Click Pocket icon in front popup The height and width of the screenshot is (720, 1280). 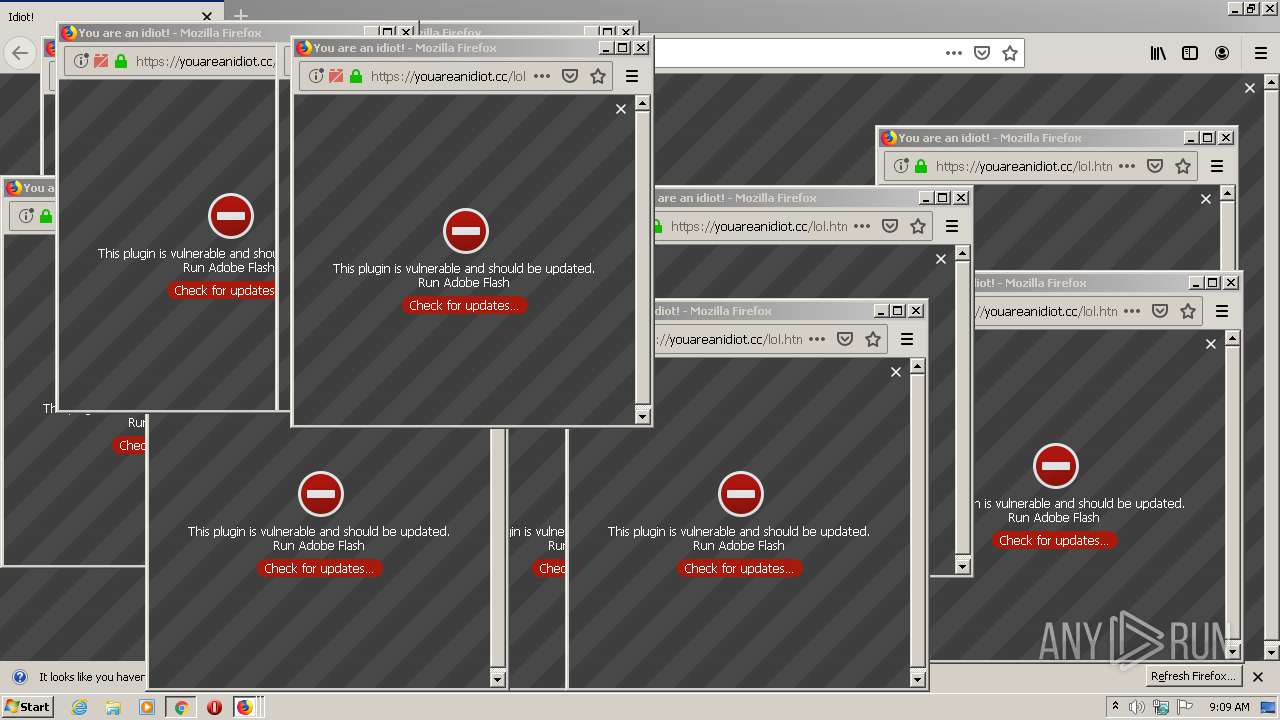point(570,76)
